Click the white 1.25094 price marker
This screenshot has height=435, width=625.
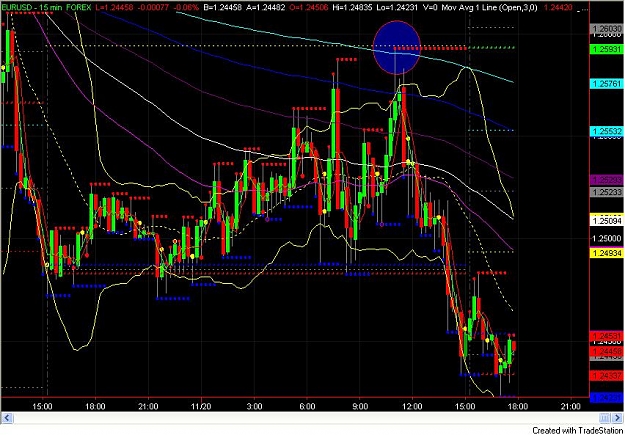click(605, 220)
